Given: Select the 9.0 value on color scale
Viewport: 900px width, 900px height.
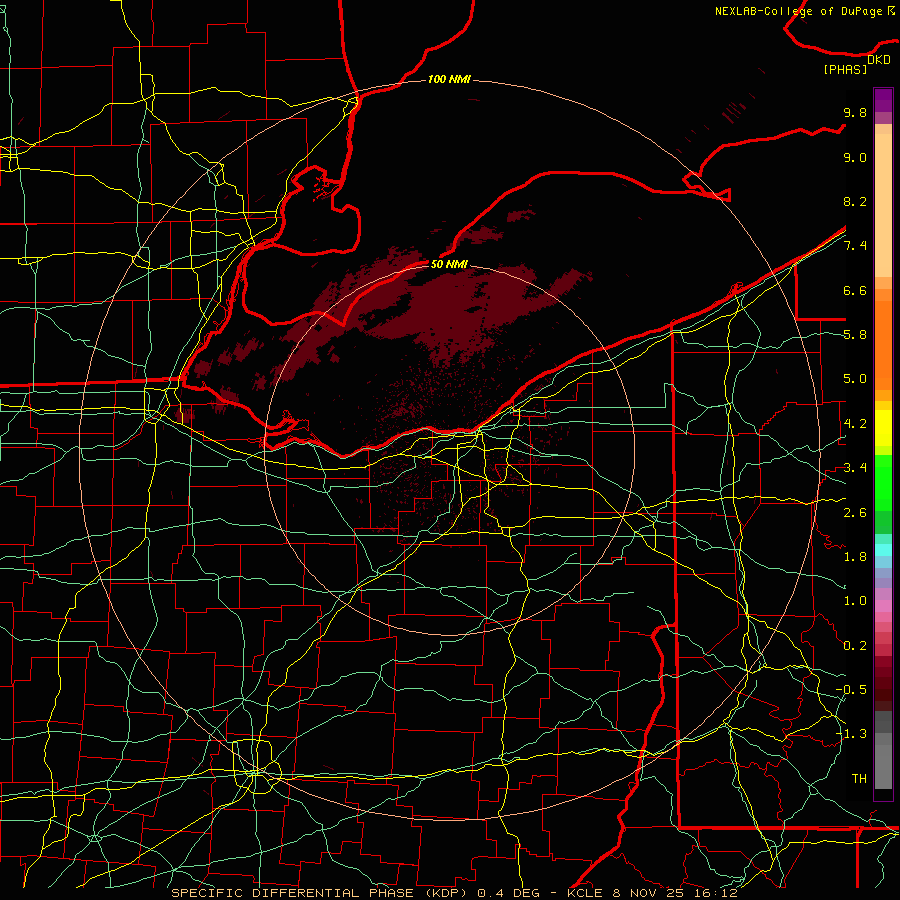Looking at the screenshot, I should pos(855,157).
